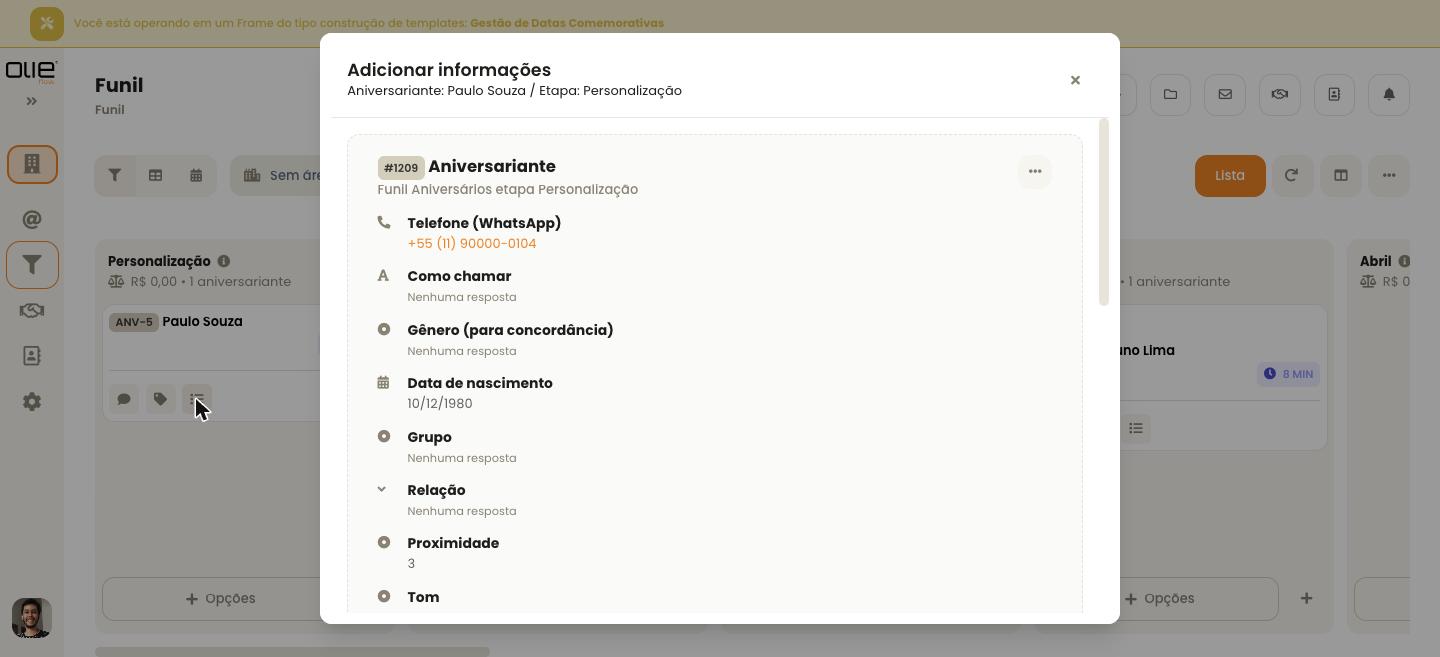Open the handshake icon in the top bar
This screenshot has height=657, width=1440.
[1279, 94]
